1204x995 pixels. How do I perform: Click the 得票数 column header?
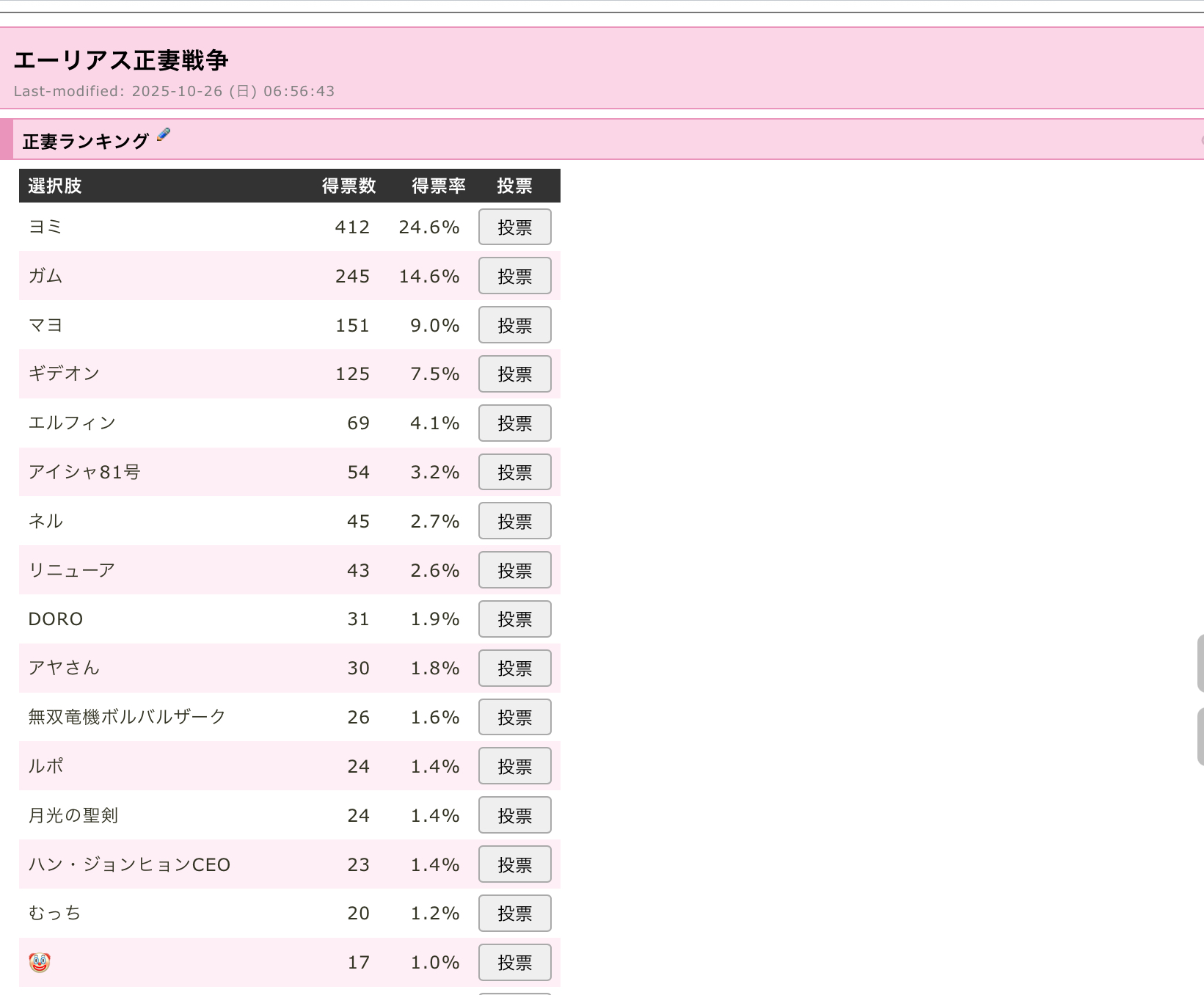[349, 186]
